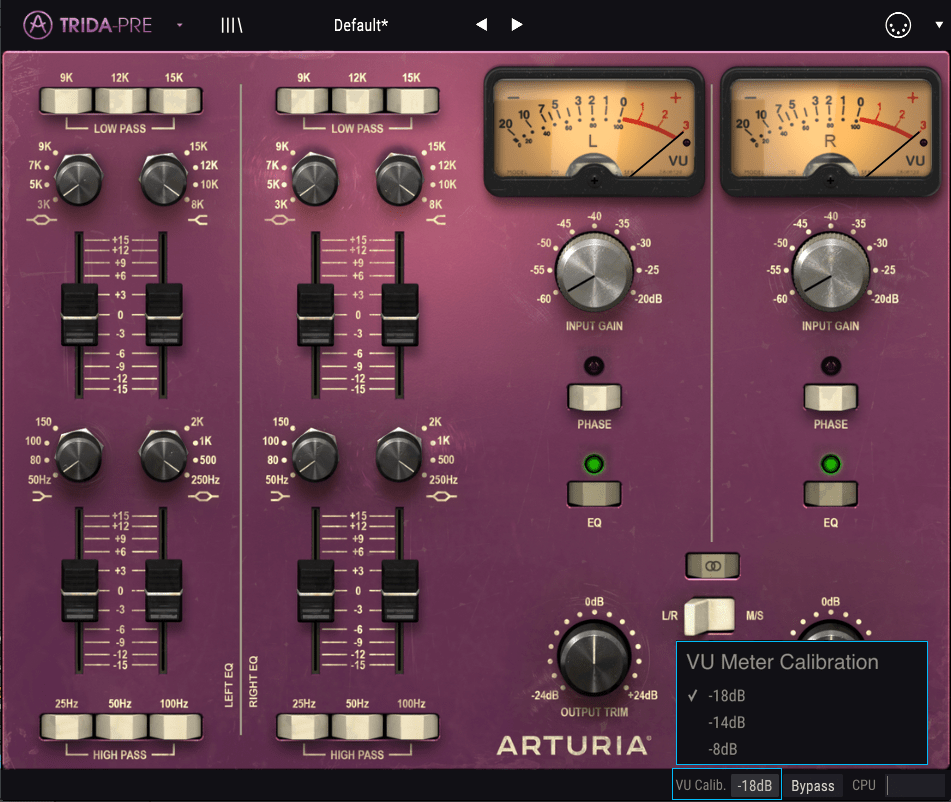Open the preset browser library icon
Screen dimensions: 951x802
tap(232, 25)
